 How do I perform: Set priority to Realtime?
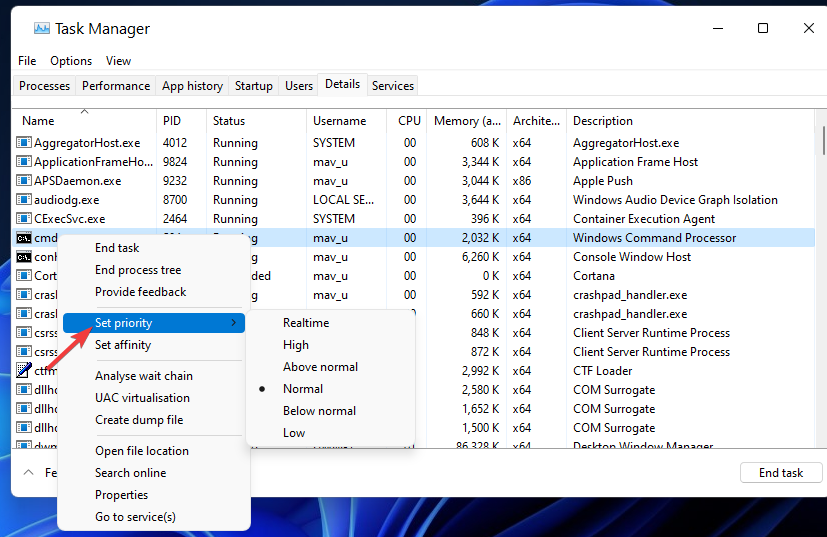pos(306,323)
